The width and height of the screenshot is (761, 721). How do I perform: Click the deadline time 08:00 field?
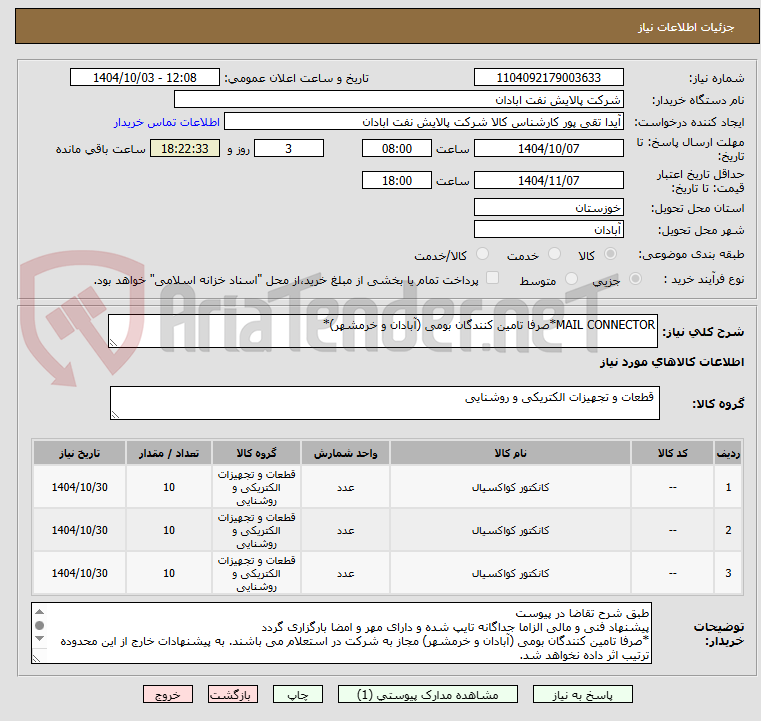(397, 148)
